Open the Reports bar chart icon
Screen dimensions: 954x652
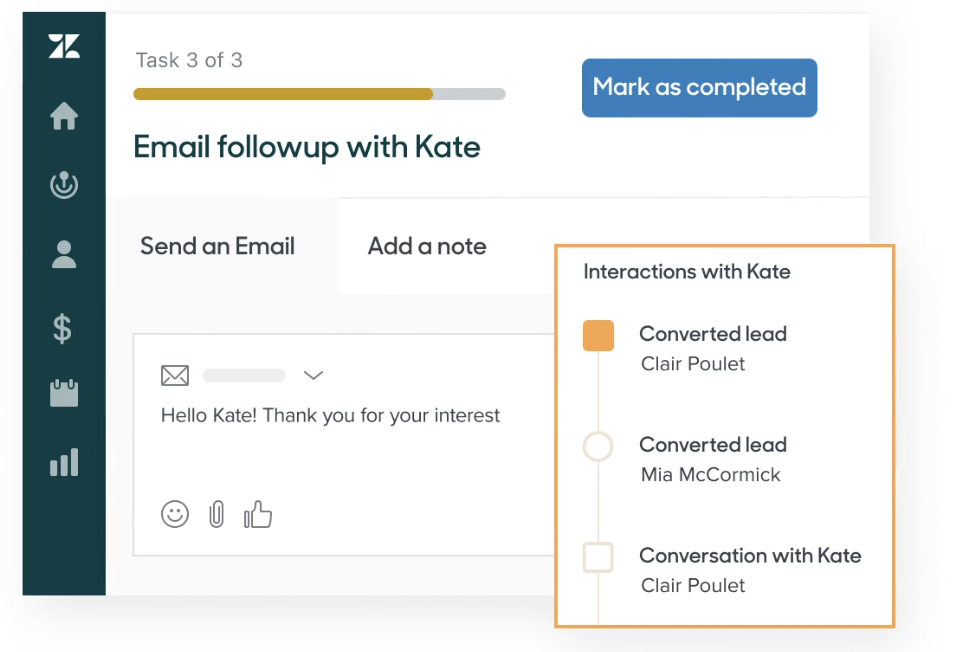(63, 463)
